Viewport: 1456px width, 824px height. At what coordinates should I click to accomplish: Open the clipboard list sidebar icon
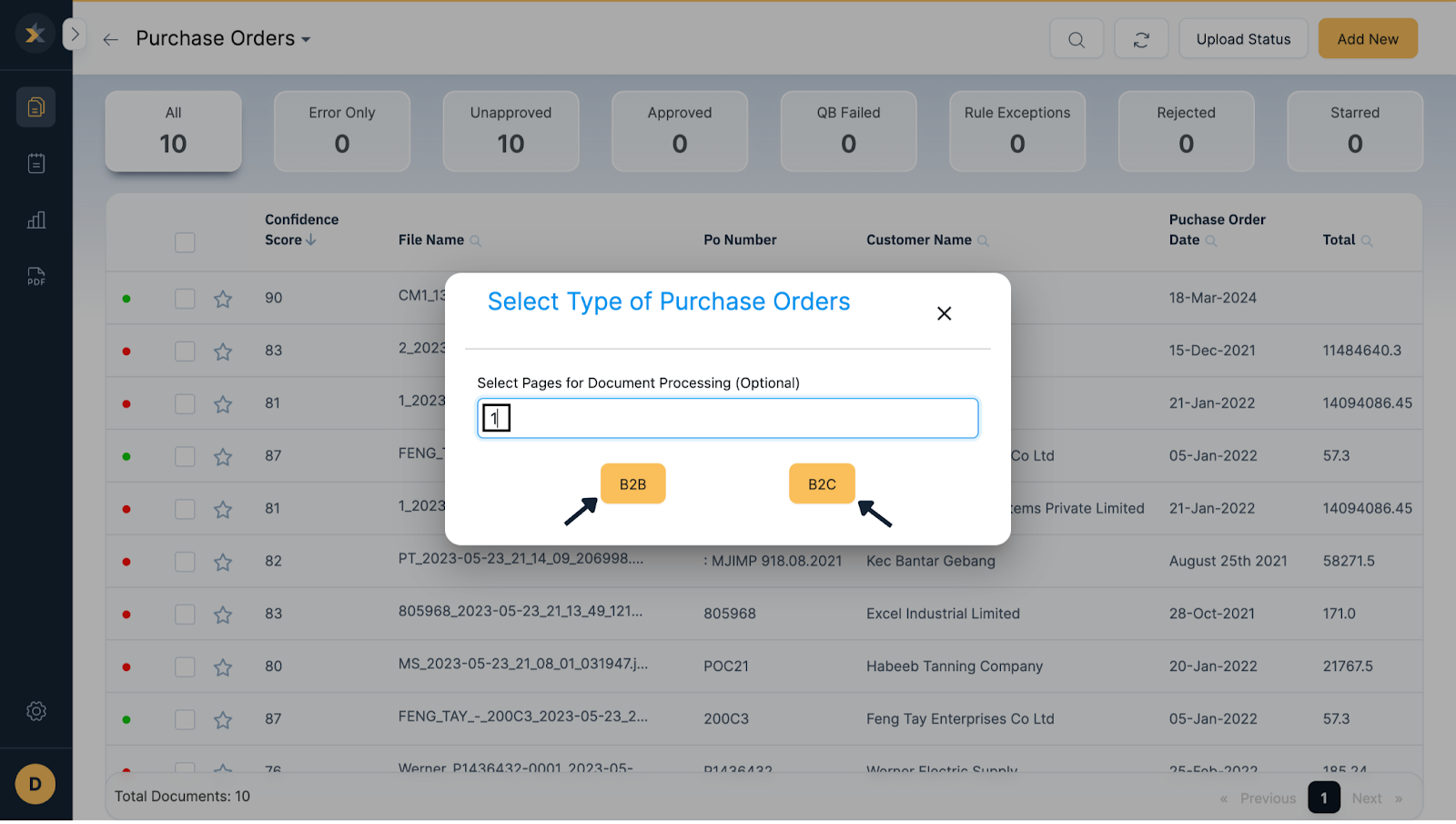[x=36, y=164]
